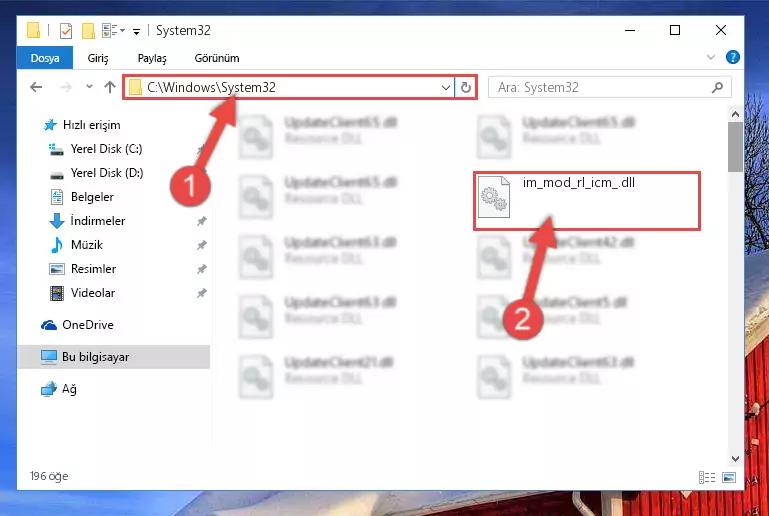This screenshot has width=769, height=516.
Task: Click the Belgeler document icon
Action: coord(57,197)
